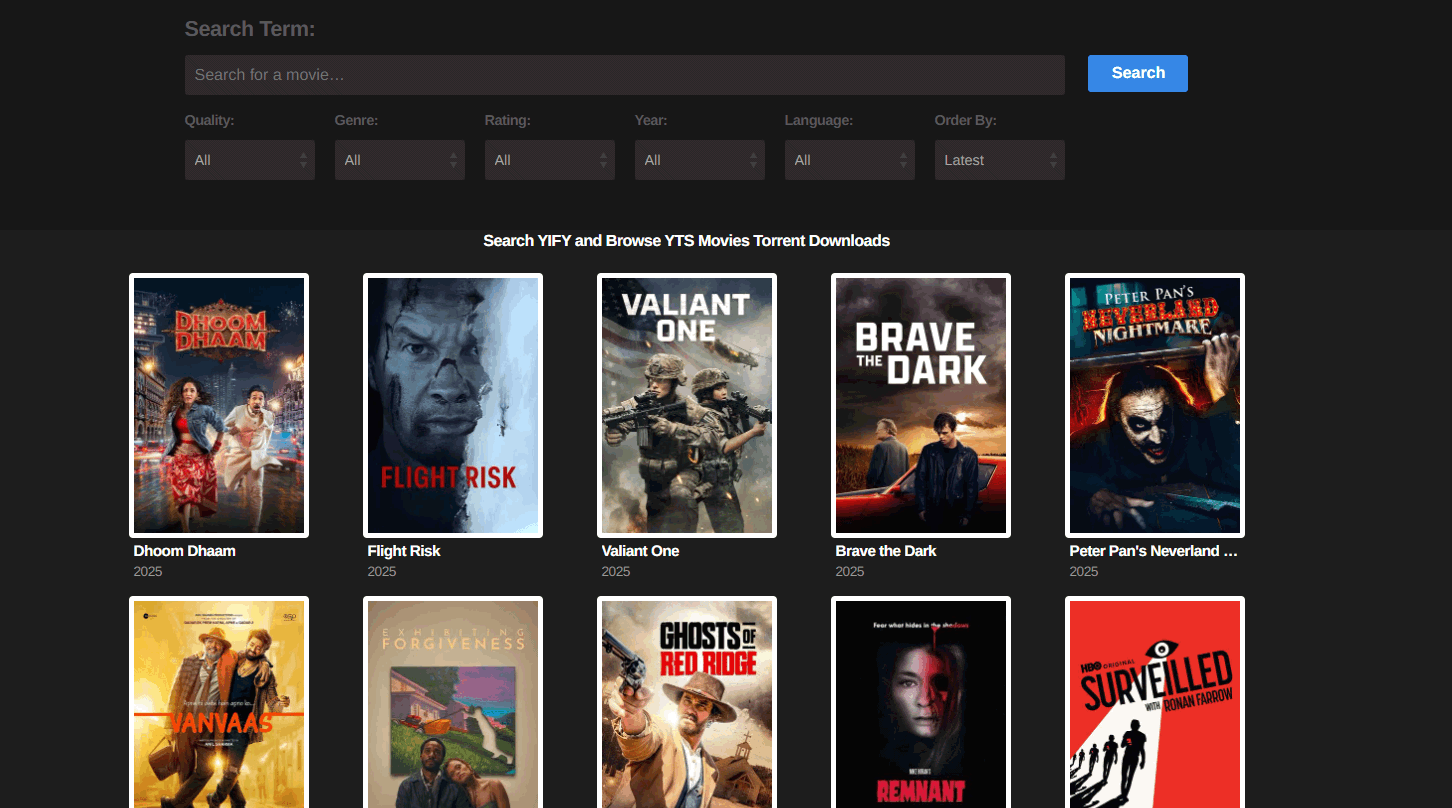Screen dimensions: 1452x808
Task: Open the Year dropdown
Action: coord(700,160)
